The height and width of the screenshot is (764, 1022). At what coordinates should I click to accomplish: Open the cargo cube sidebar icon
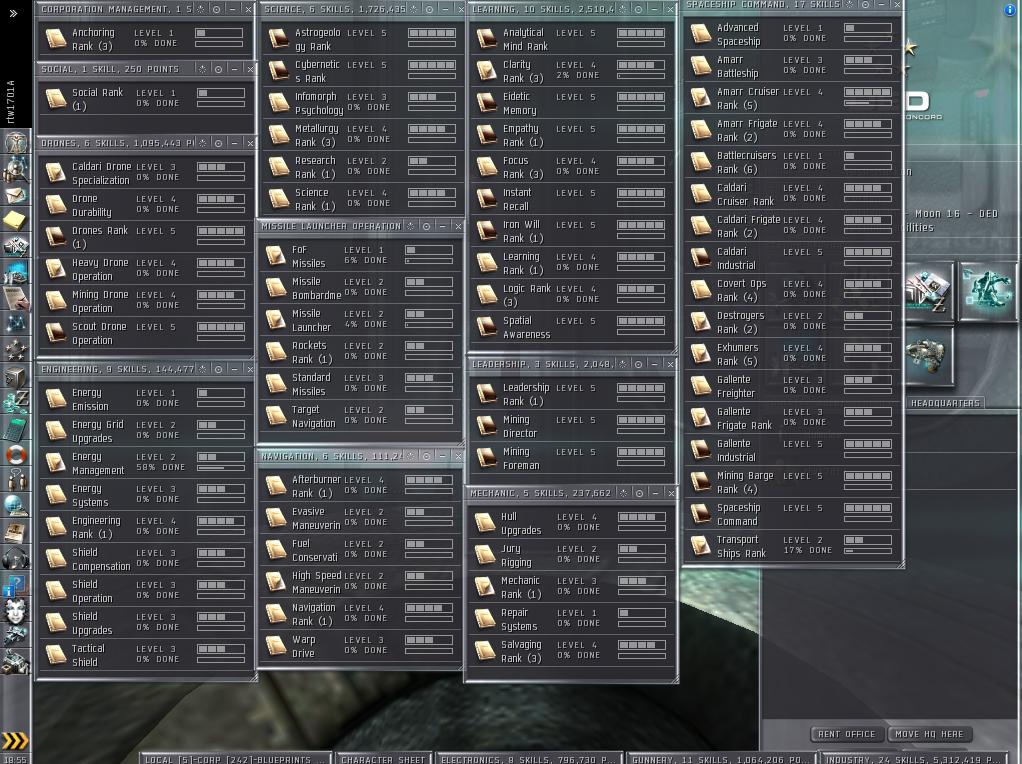tap(16, 376)
